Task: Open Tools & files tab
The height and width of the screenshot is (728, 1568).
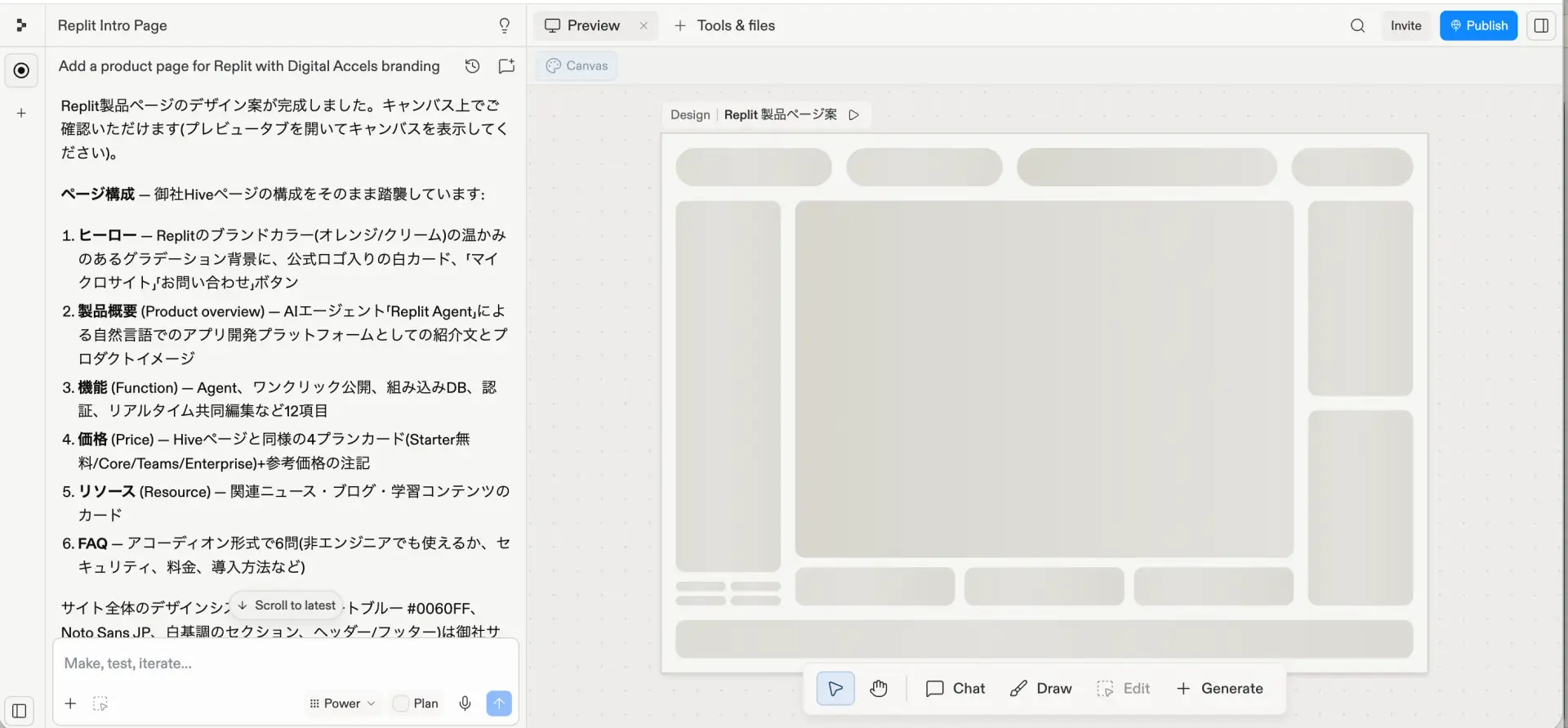Action: 724,25
